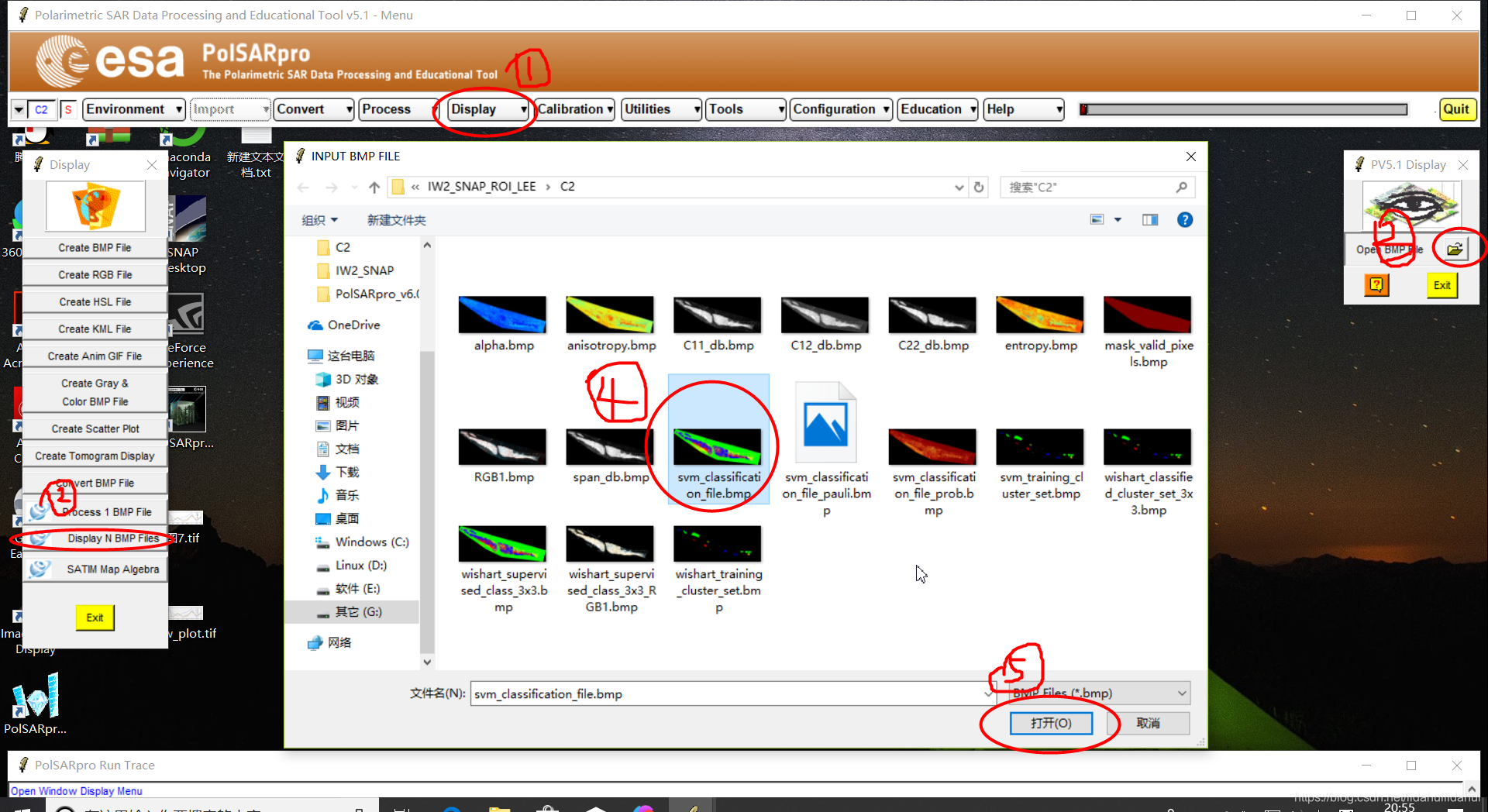Toggle the preview pane icon

[x=1150, y=220]
